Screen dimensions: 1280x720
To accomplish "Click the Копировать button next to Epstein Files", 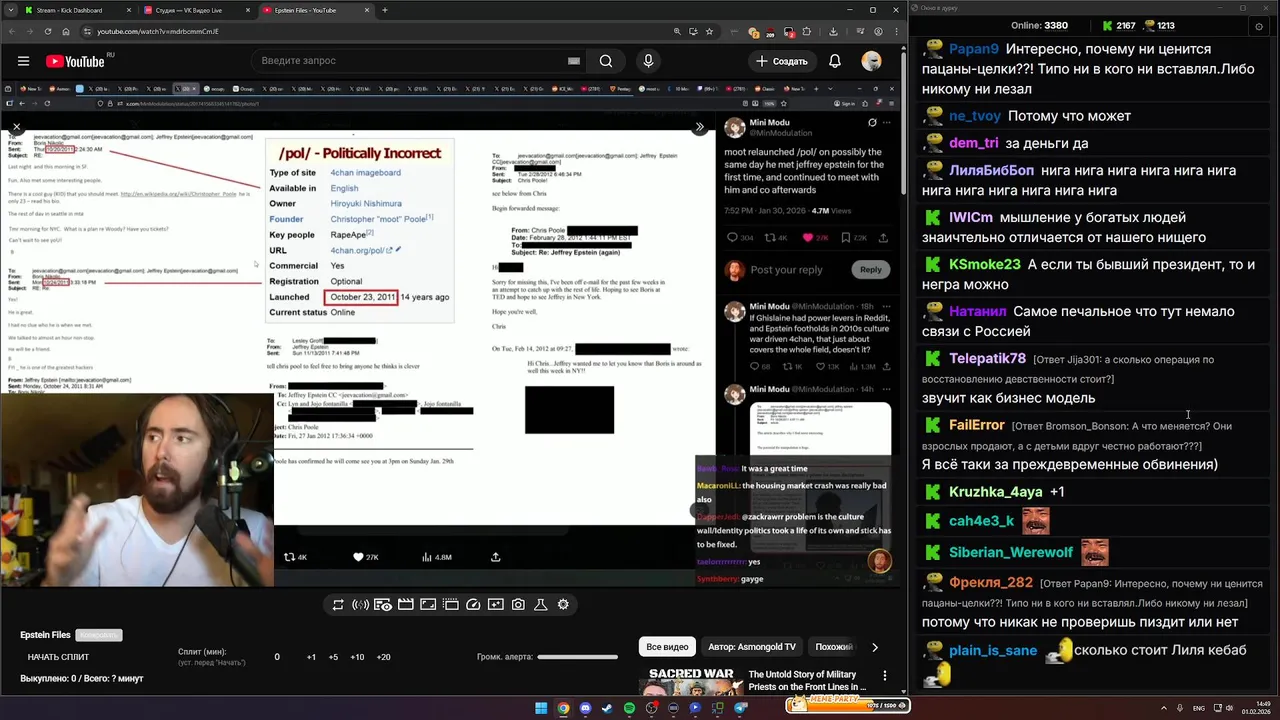I will coord(99,635).
